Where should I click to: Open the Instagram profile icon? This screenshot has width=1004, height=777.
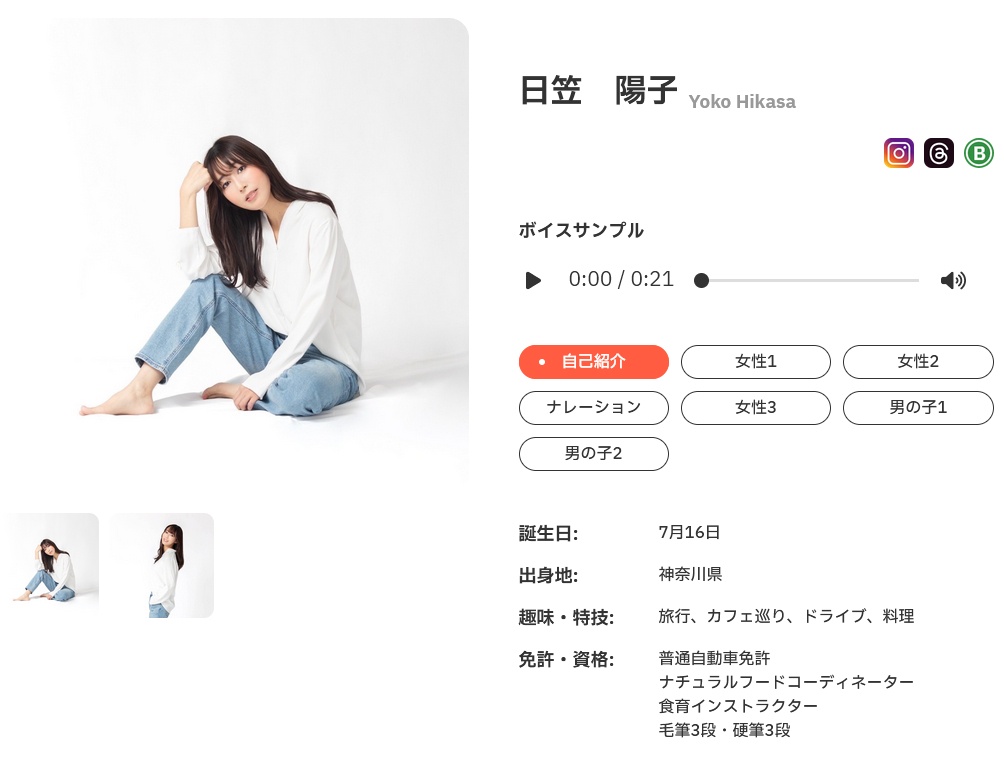click(898, 153)
